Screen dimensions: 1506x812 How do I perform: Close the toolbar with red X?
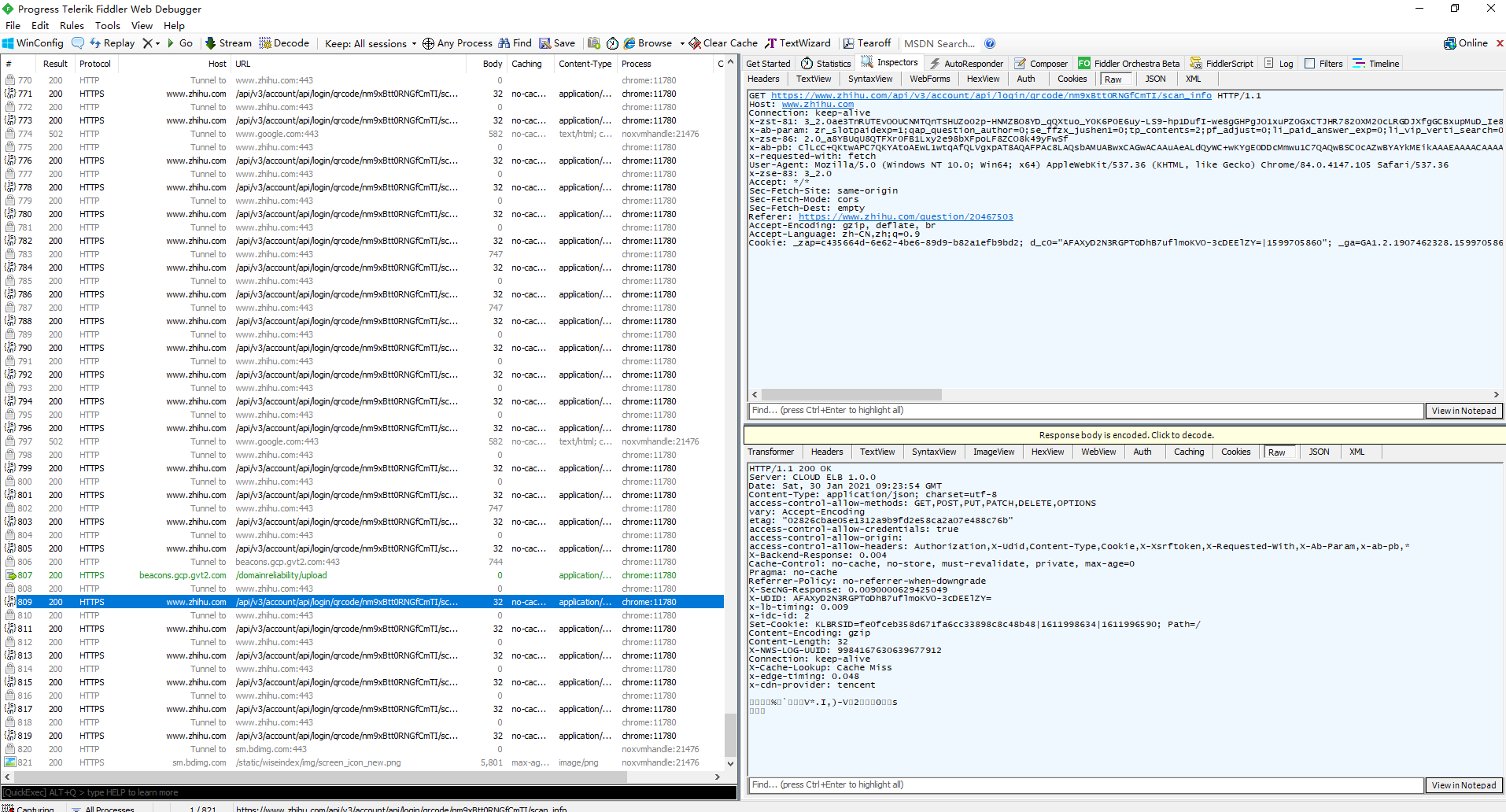point(1500,43)
